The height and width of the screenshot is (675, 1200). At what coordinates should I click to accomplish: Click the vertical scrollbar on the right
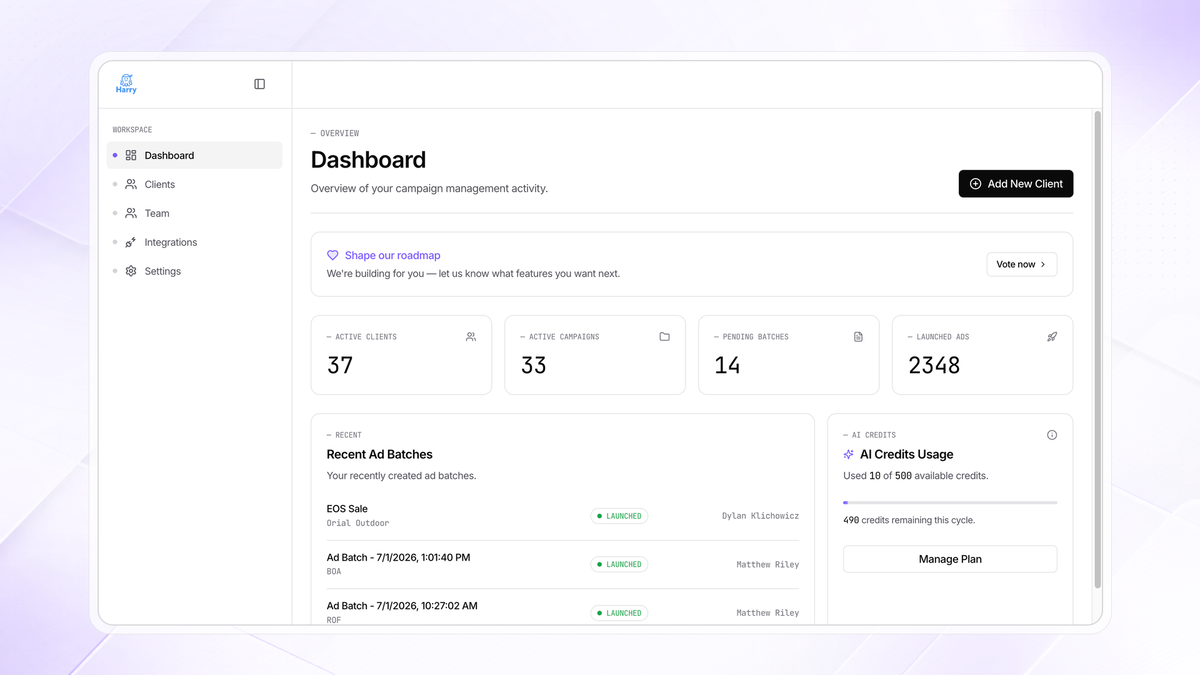pos(1097,350)
